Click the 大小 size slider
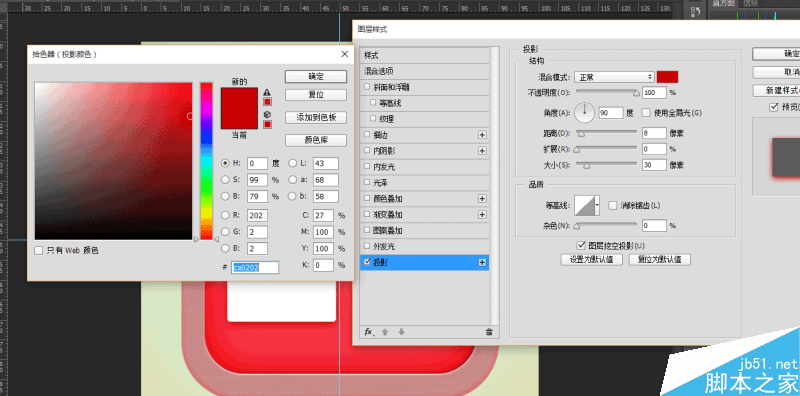800x396 pixels. 607,165
